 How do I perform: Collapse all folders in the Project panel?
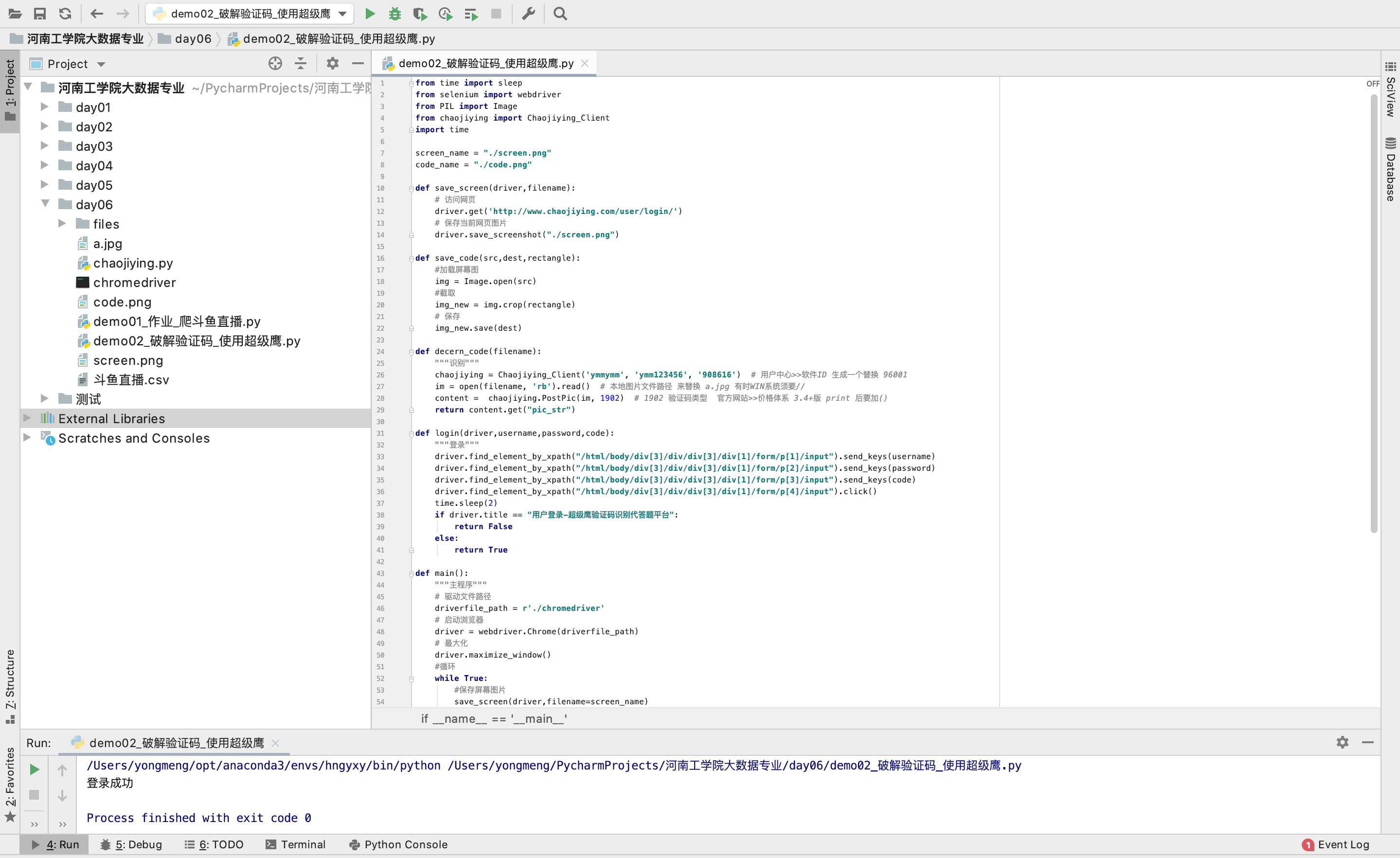click(301, 63)
